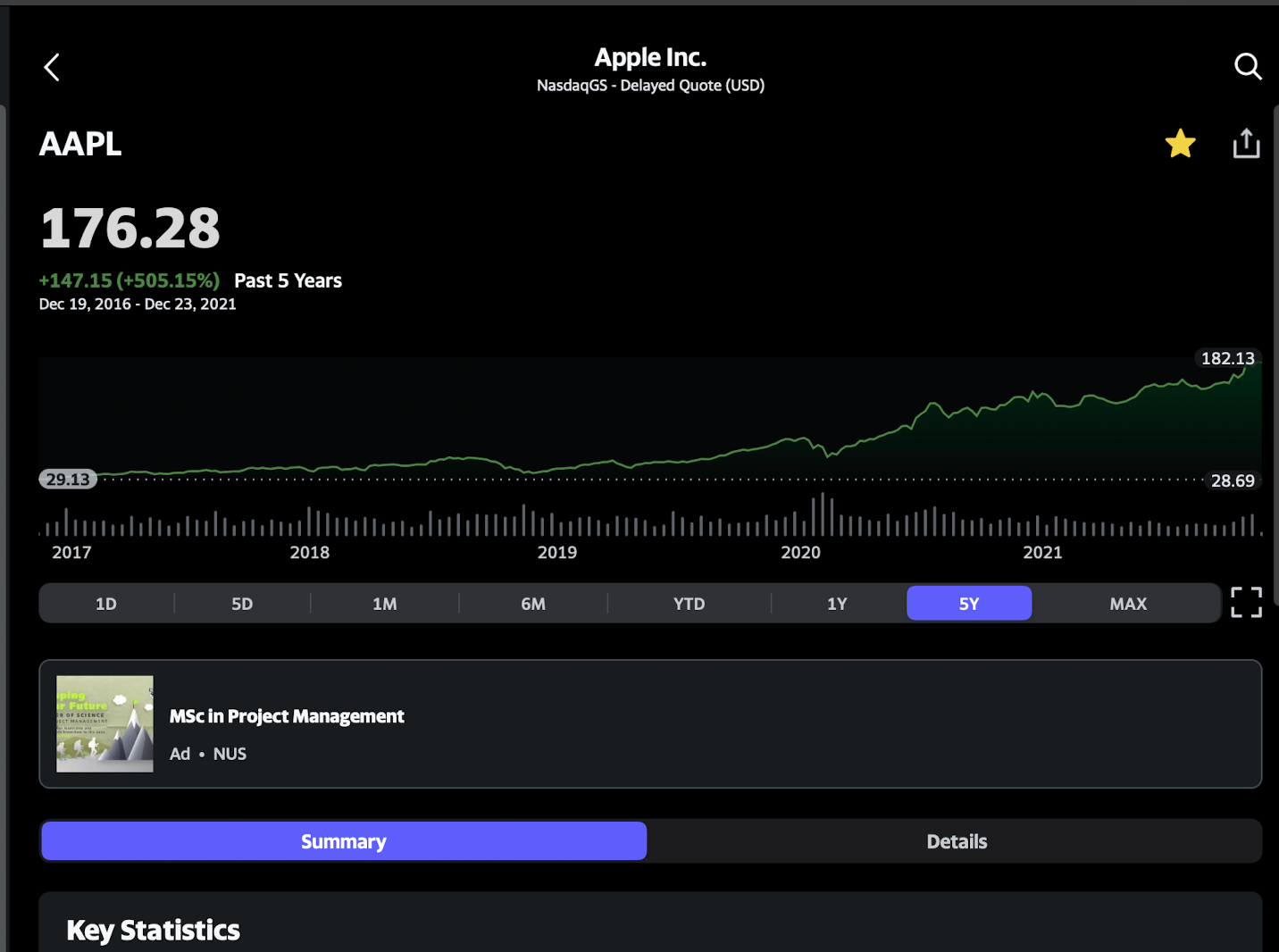Select the highlighted 5Y range

(969, 604)
